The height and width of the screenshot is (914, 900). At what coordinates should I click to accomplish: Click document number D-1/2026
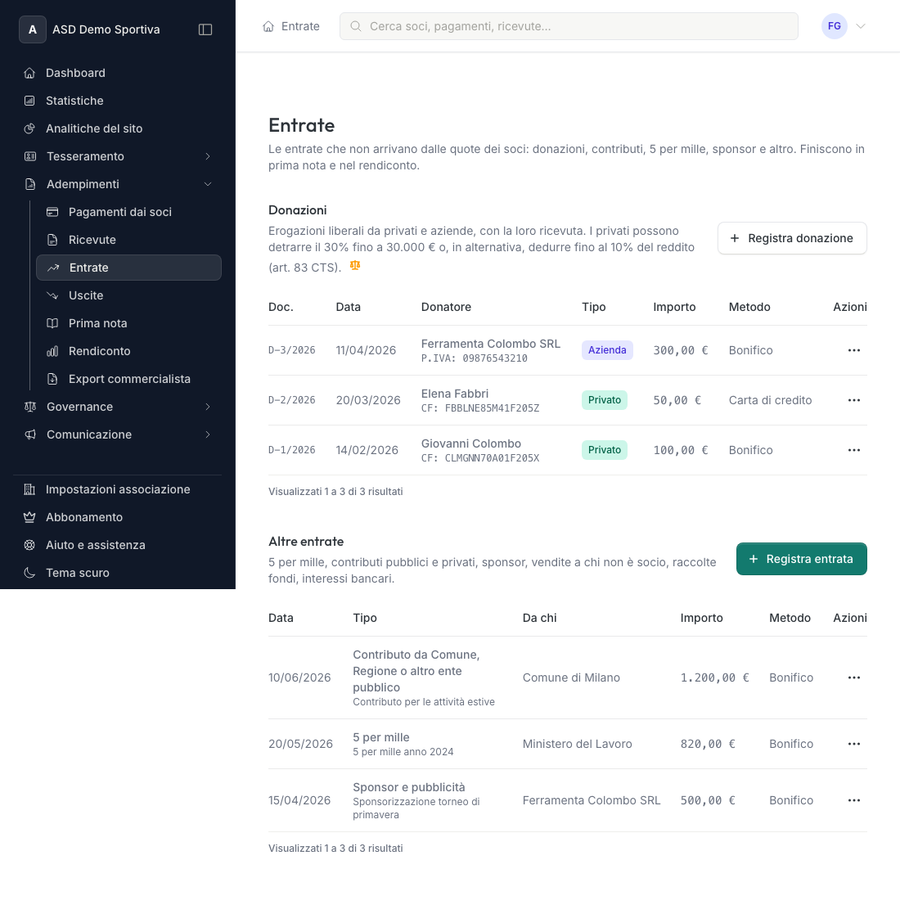click(291, 450)
